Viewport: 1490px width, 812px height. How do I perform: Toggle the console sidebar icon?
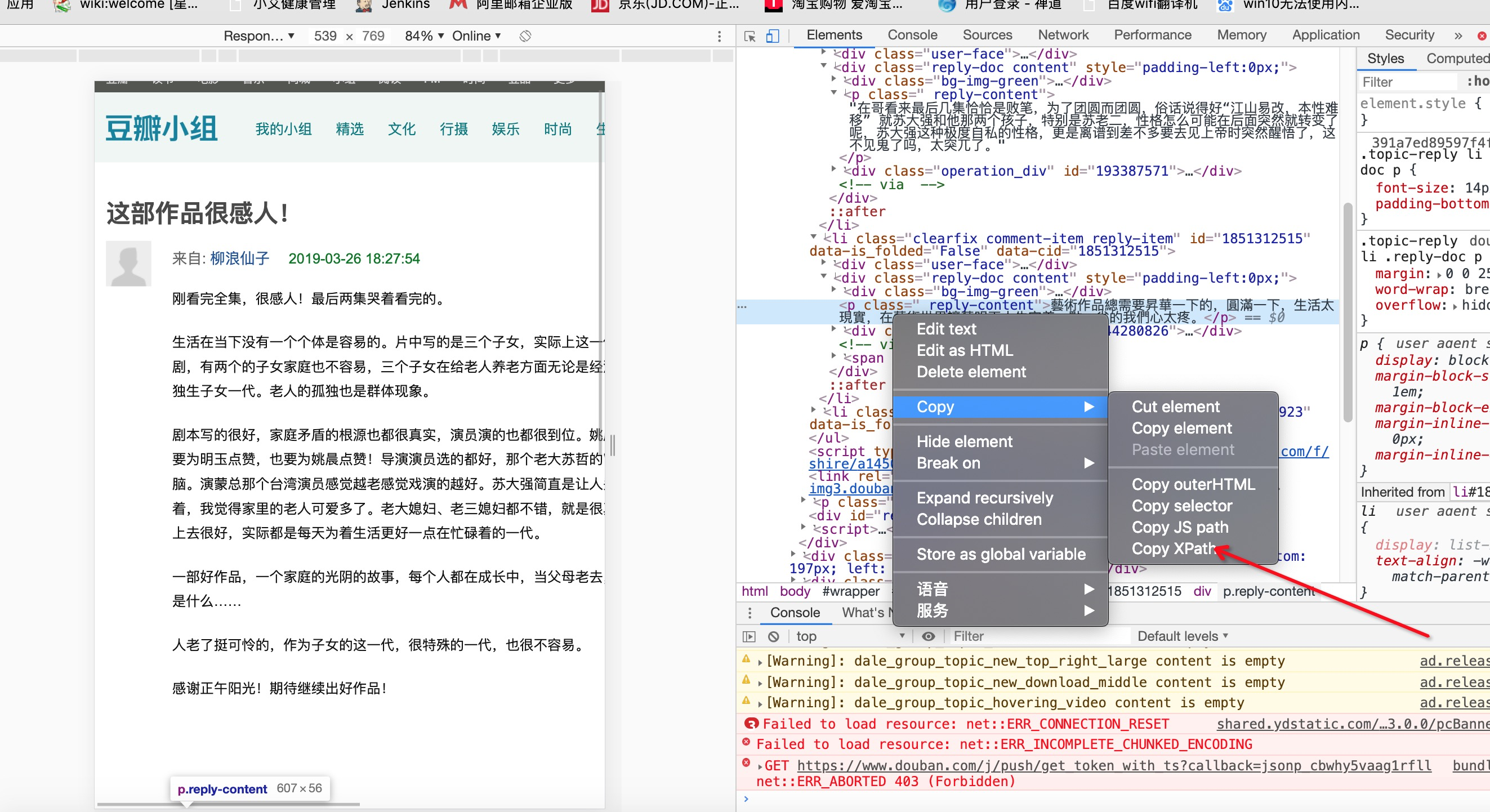749,636
